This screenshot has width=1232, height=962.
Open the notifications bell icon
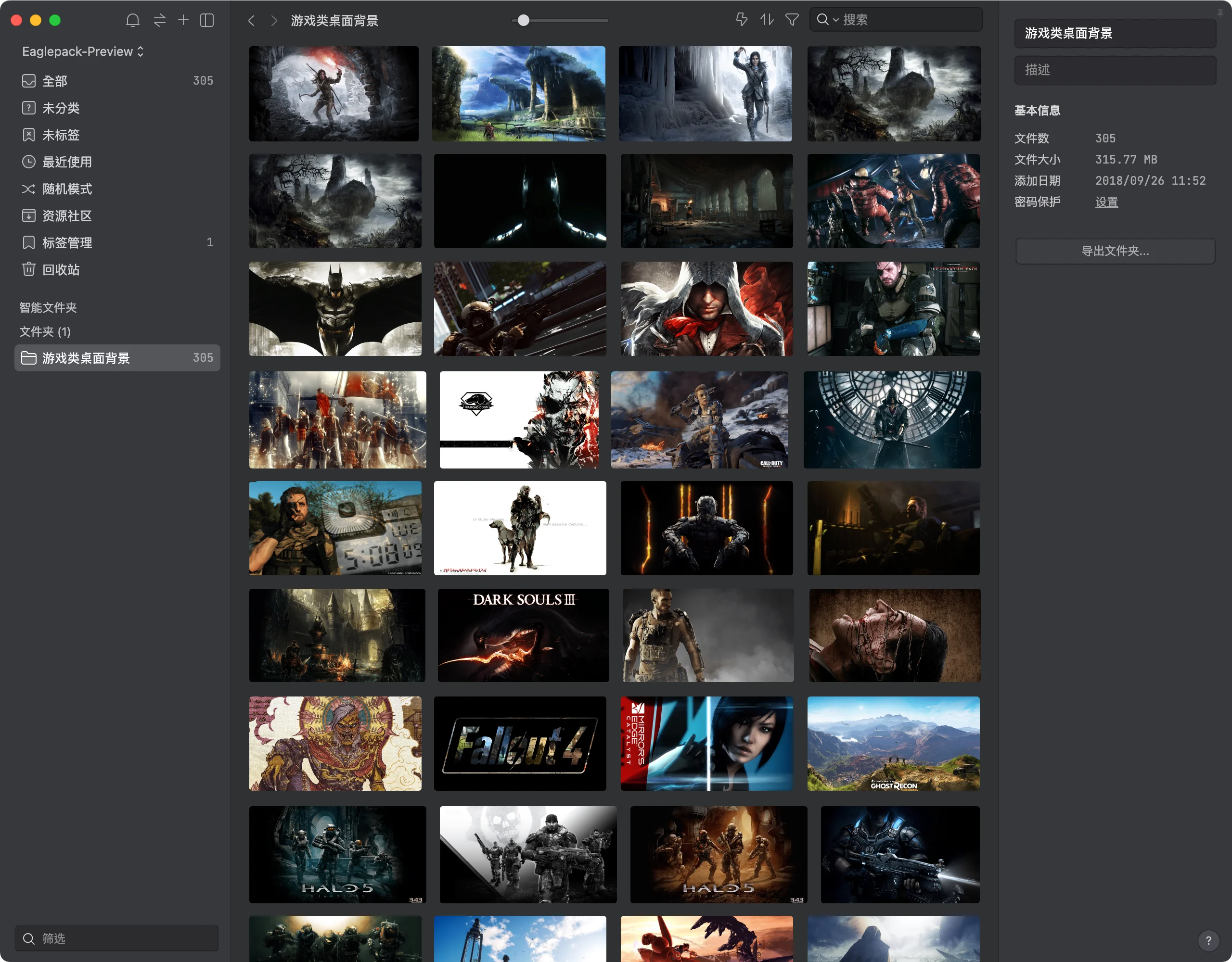tap(132, 20)
